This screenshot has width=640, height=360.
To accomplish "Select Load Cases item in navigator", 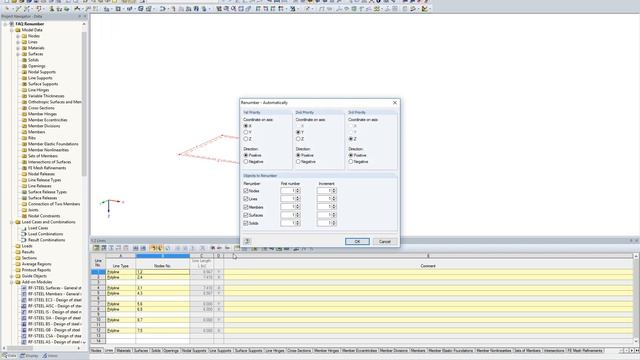I will pos(38,228).
